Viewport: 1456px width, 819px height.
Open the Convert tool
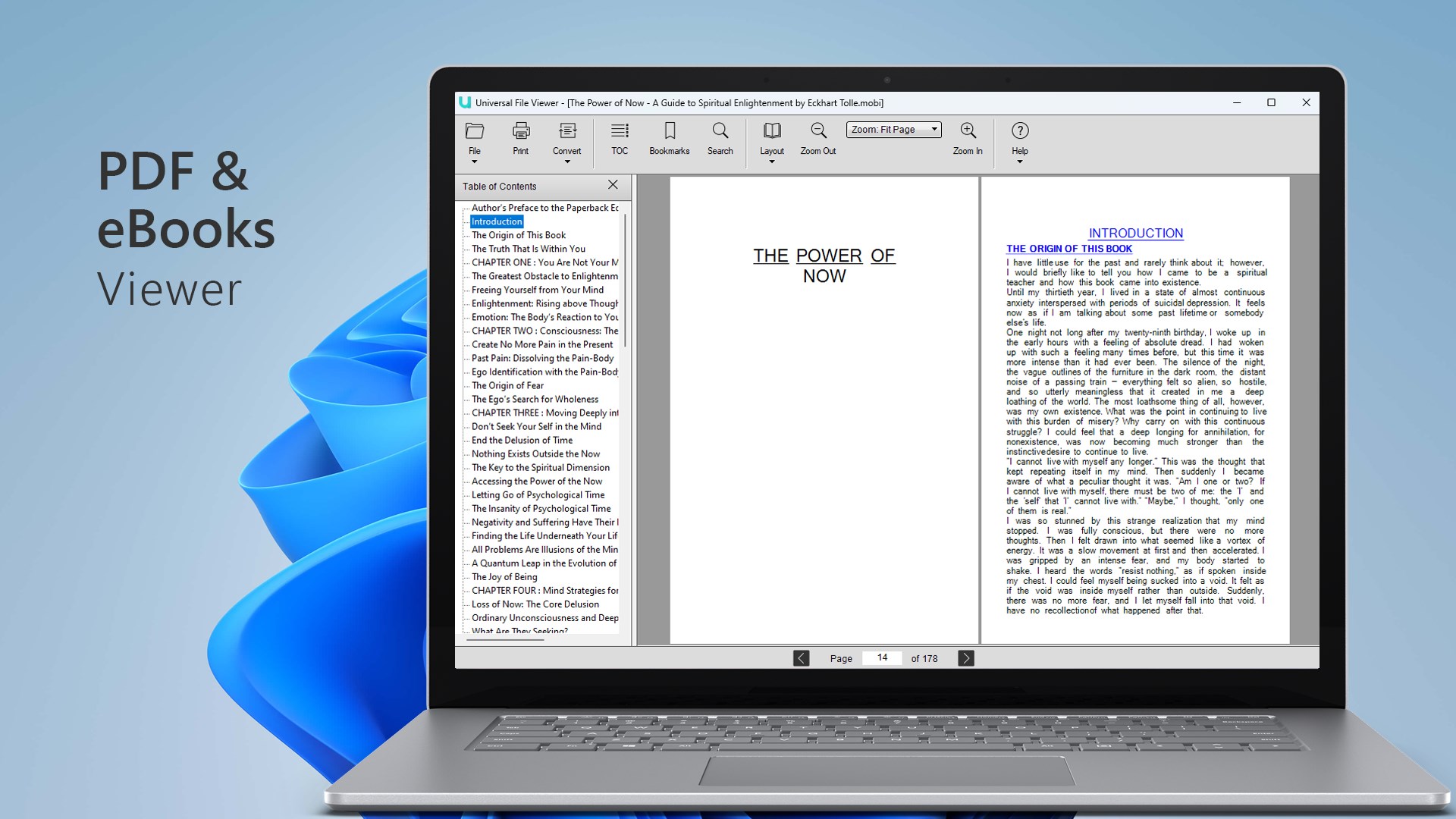click(566, 131)
